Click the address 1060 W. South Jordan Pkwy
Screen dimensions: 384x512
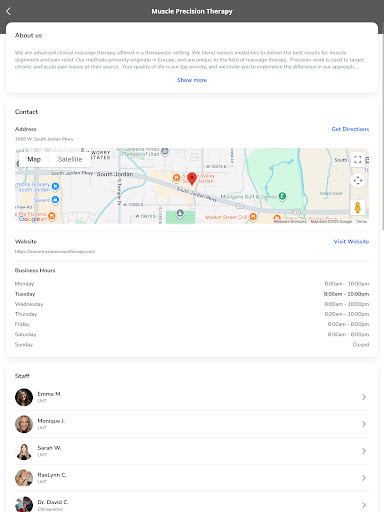[x=44, y=139]
